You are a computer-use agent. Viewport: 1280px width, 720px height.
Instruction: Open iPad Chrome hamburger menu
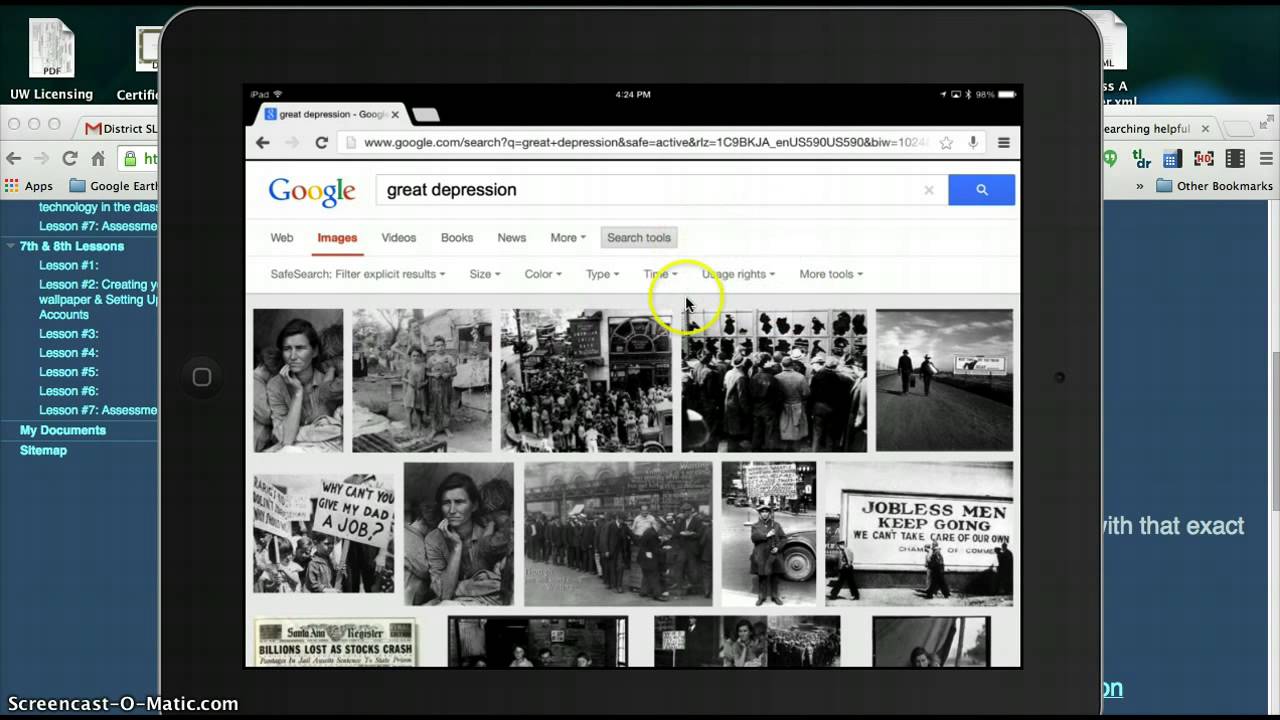[1003, 143]
